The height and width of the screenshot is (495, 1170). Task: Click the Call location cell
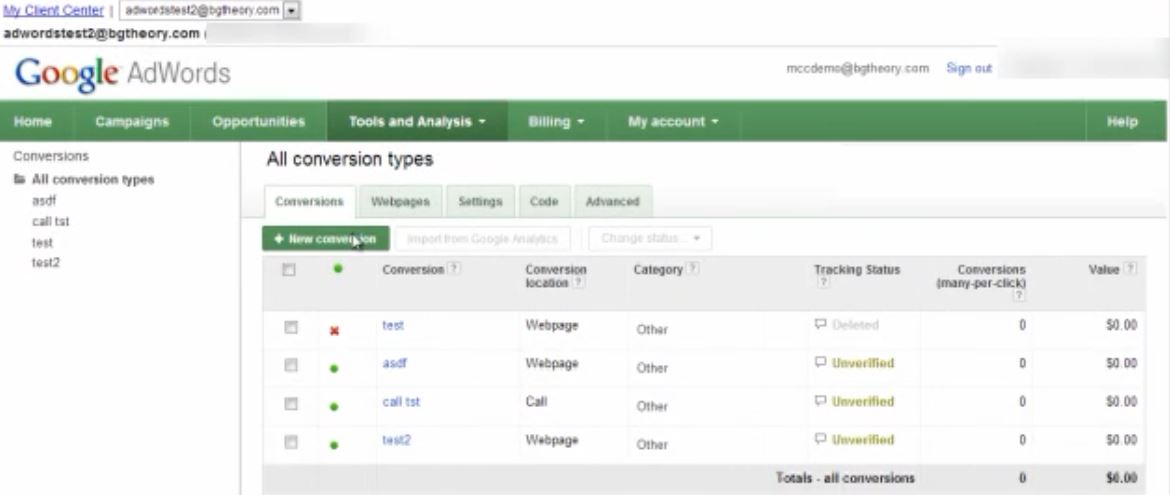pyautogui.click(x=536, y=402)
